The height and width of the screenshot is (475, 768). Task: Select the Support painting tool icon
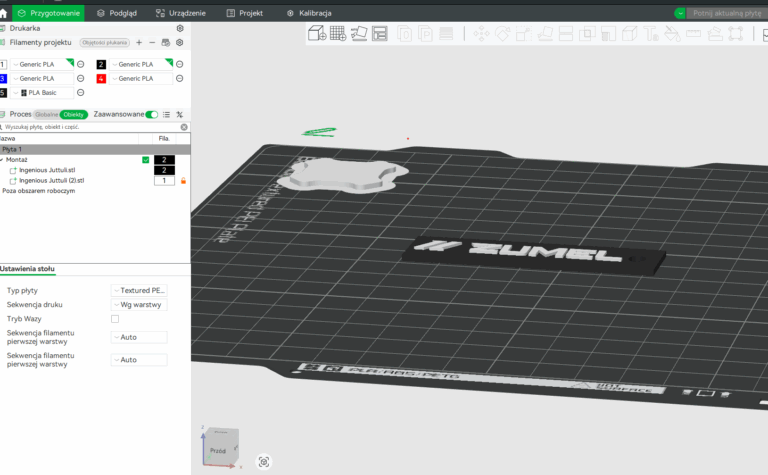click(x=608, y=34)
